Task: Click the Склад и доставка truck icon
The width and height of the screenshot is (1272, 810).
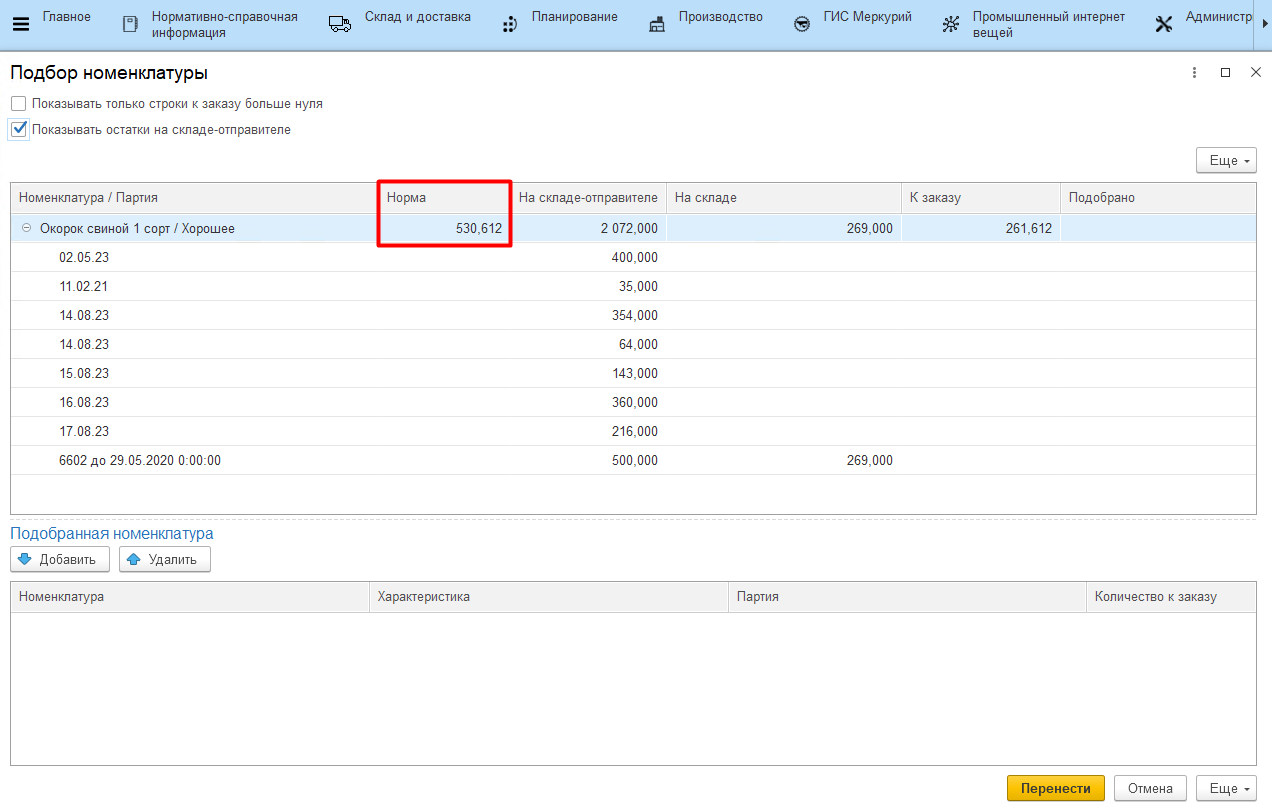Action: 340,25
